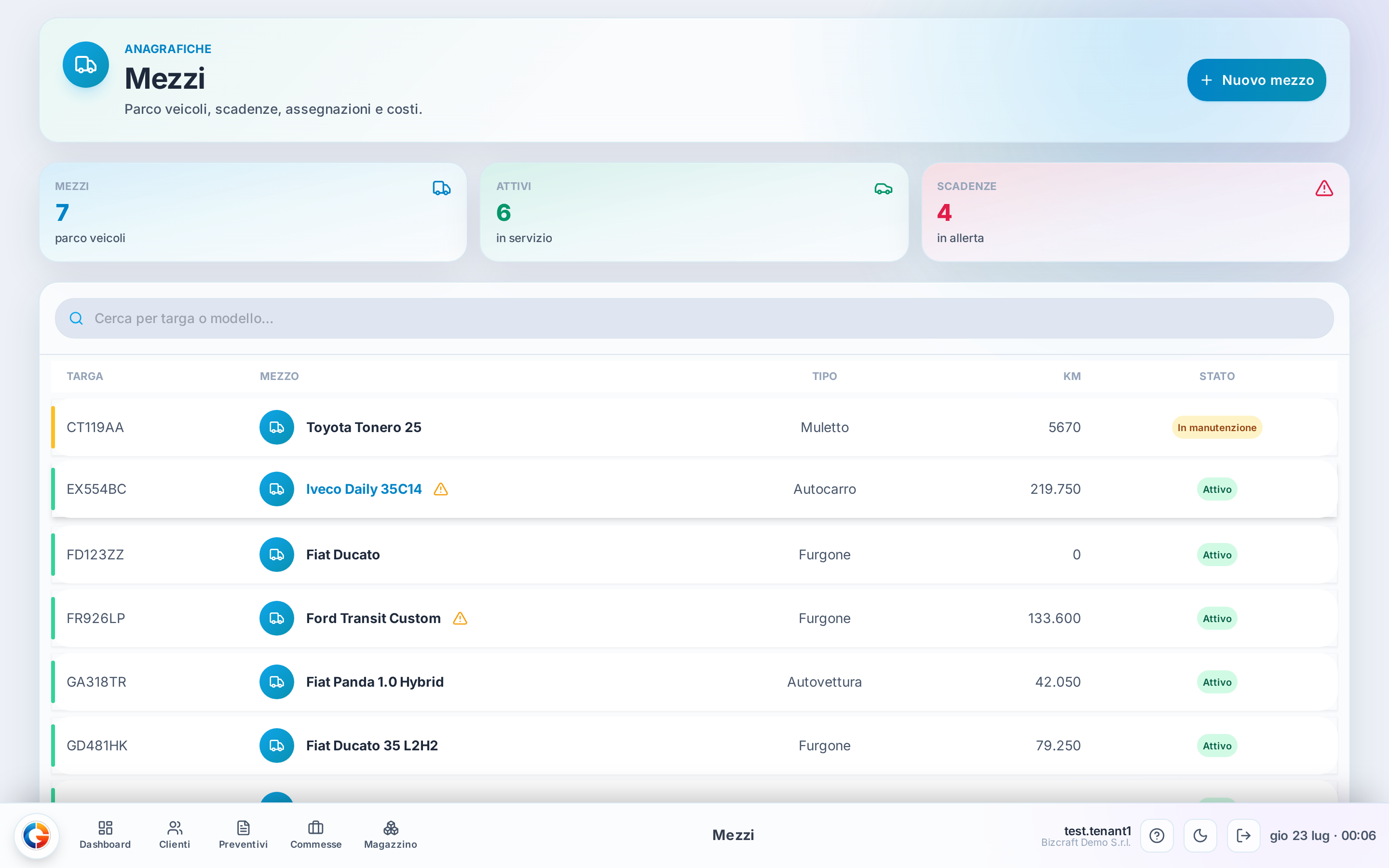Click the warning triangle in Scadenze card
Viewport: 1389px width, 868px height.
pos(1324,188)
